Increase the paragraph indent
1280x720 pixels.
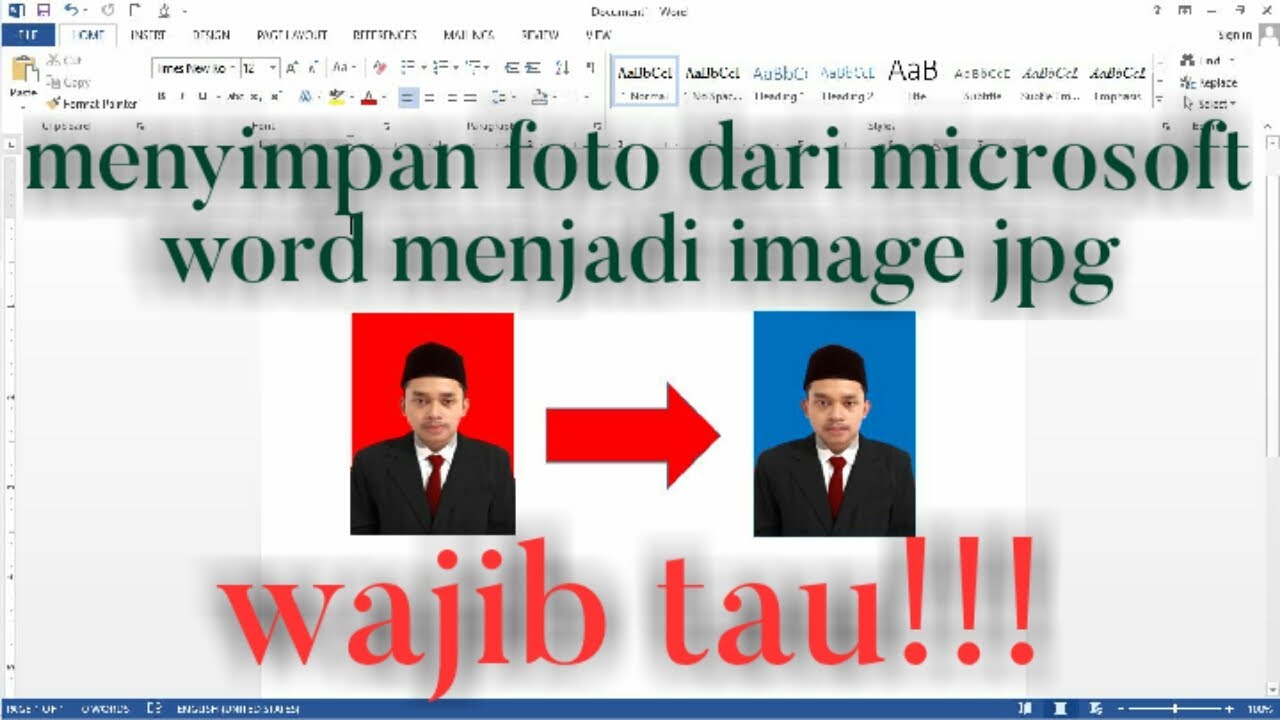[534, 68]
